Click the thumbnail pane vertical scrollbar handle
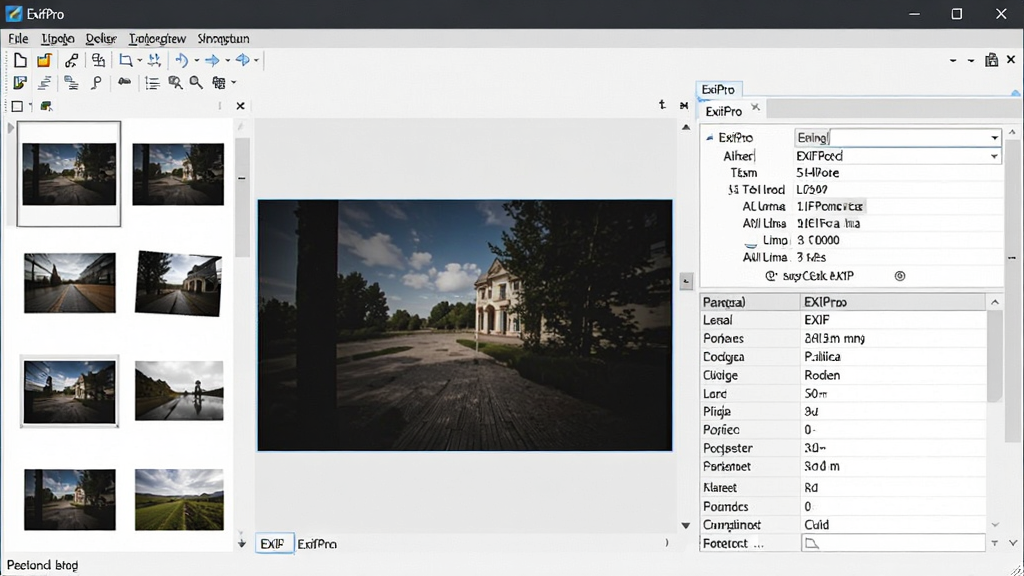This screenshot has width=1024, height=576. [x=242, y=196]
